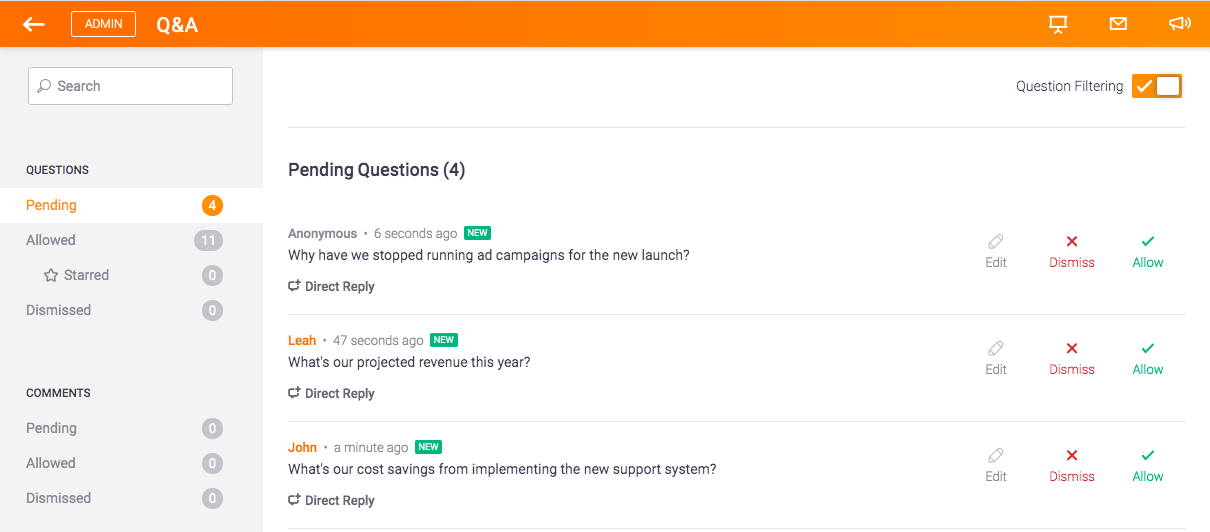The image size is (1210, 532).
Task: Show Dismissed questions
Action: (x=58, y=310)
